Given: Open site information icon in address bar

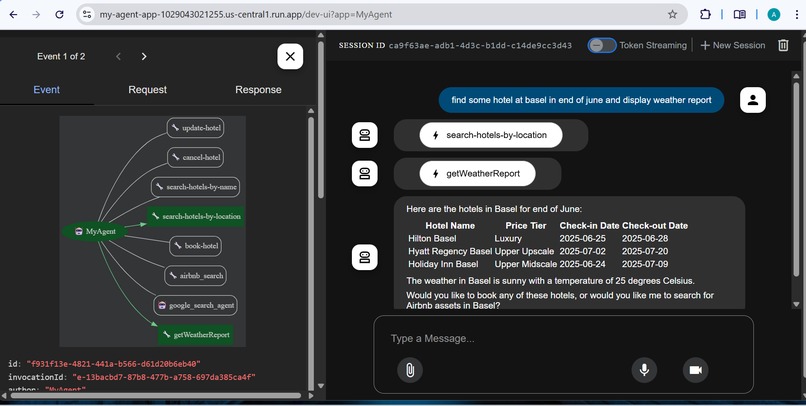Looking at the screenshot, I should click(x=87, y=14).
